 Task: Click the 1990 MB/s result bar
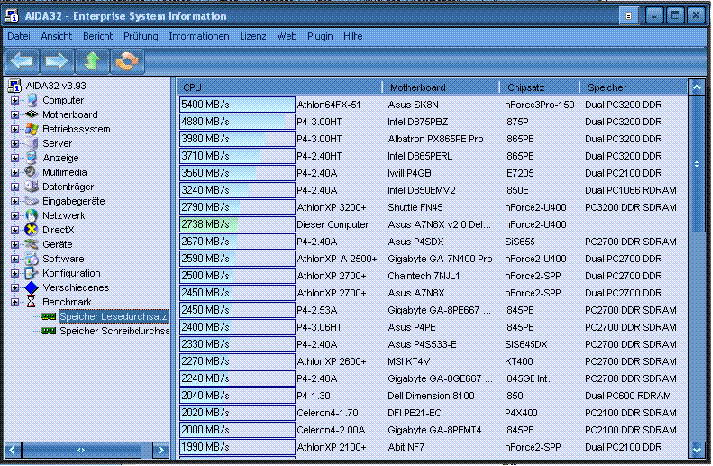[237, 447]
